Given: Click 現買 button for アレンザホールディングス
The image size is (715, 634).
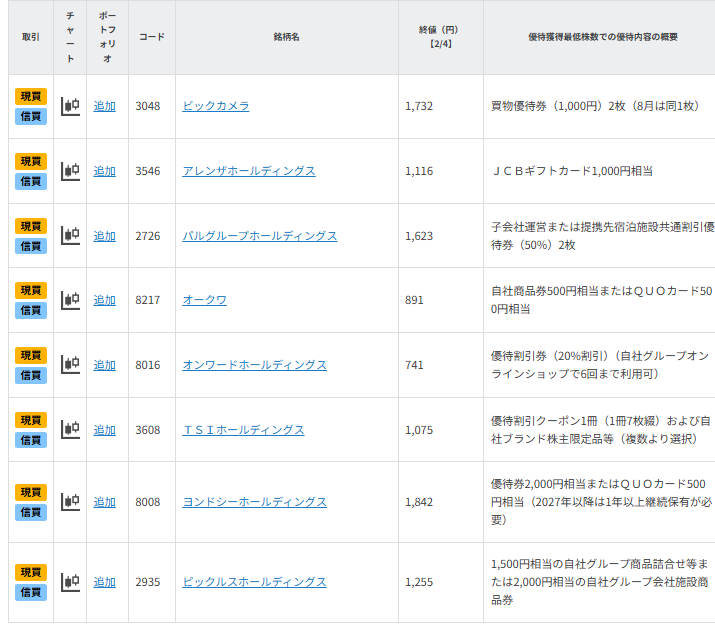Looking at the screenshot, I should [x=31, y=161].
